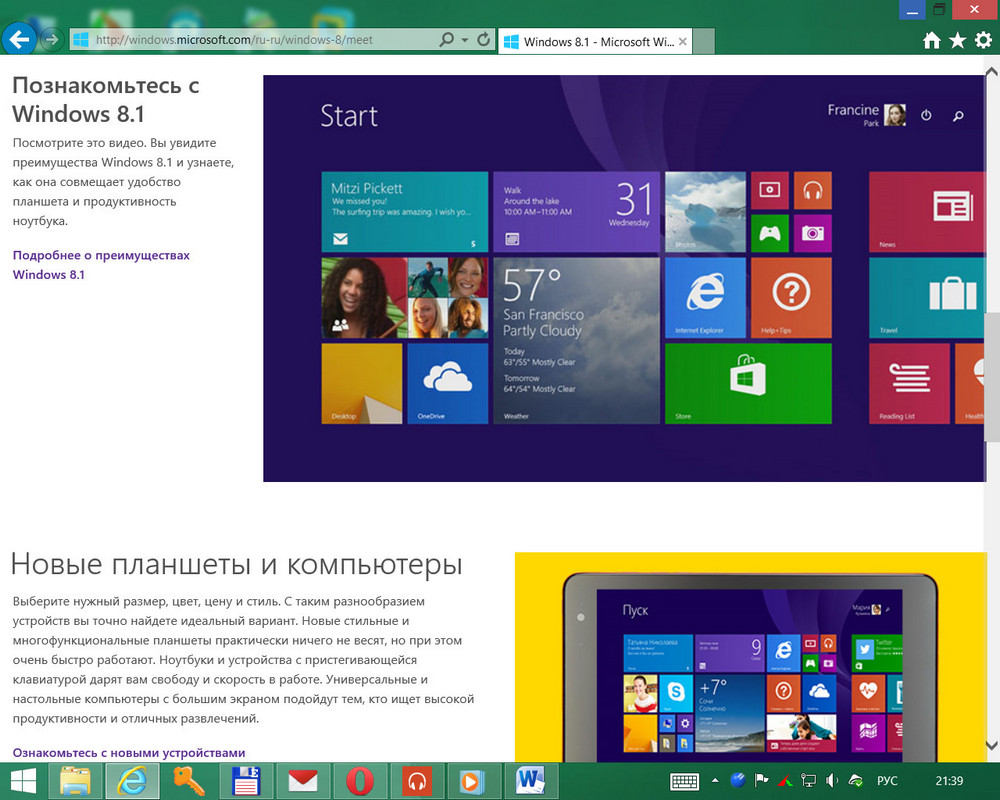Click heading Новые планшеты и компьютеры
This screenshot has height=800, width=1000.
[x=237, y=564]
